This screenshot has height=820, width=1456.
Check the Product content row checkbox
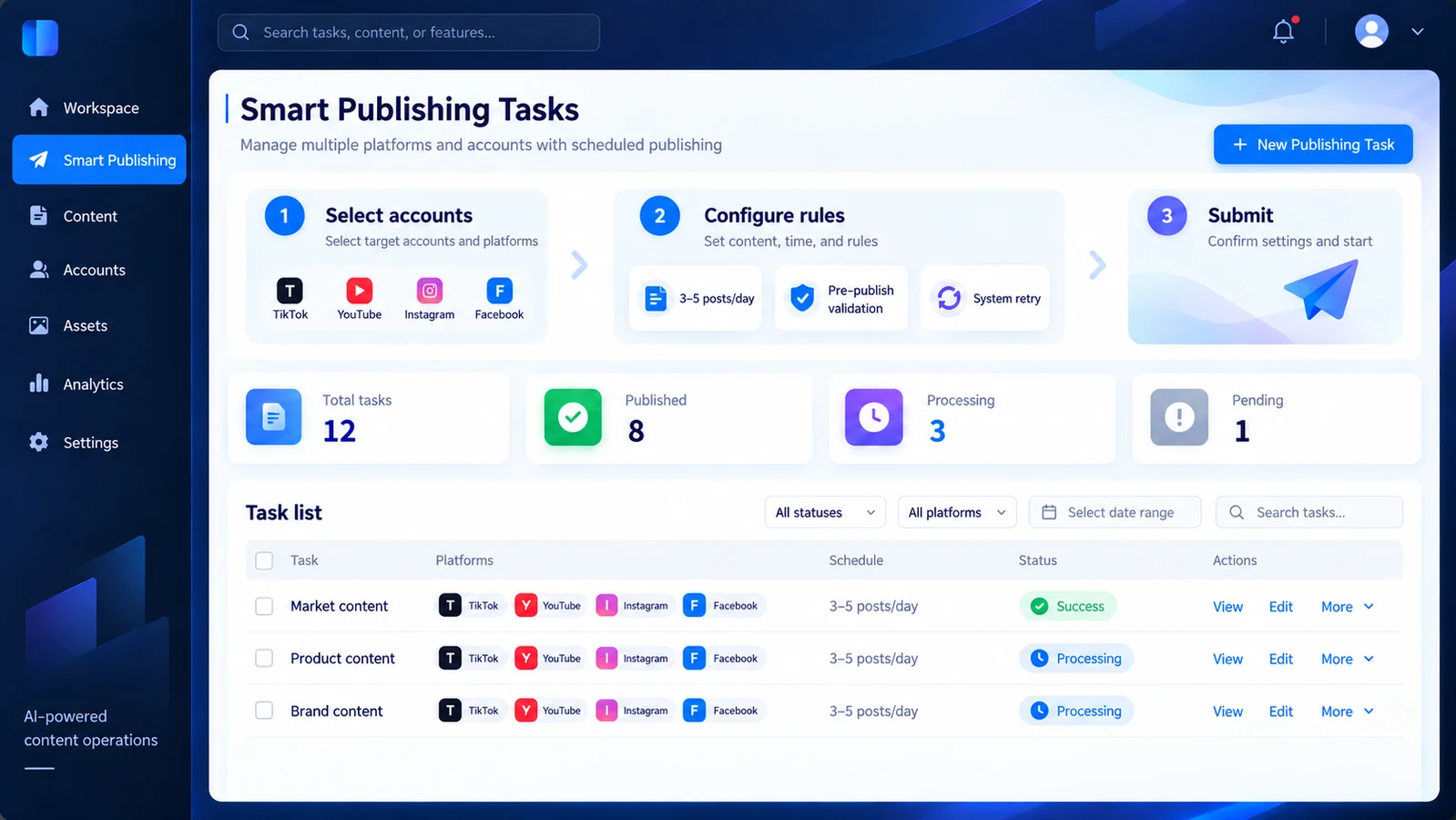(264, 658)
